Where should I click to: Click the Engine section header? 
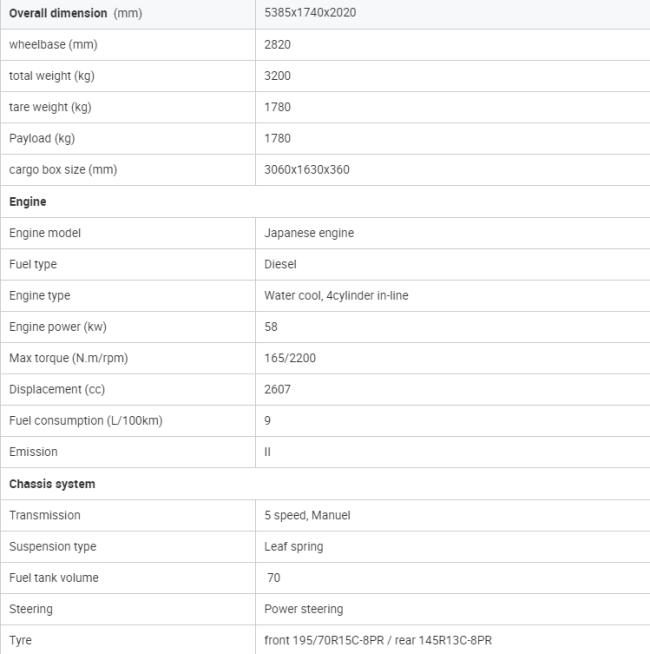28,201
